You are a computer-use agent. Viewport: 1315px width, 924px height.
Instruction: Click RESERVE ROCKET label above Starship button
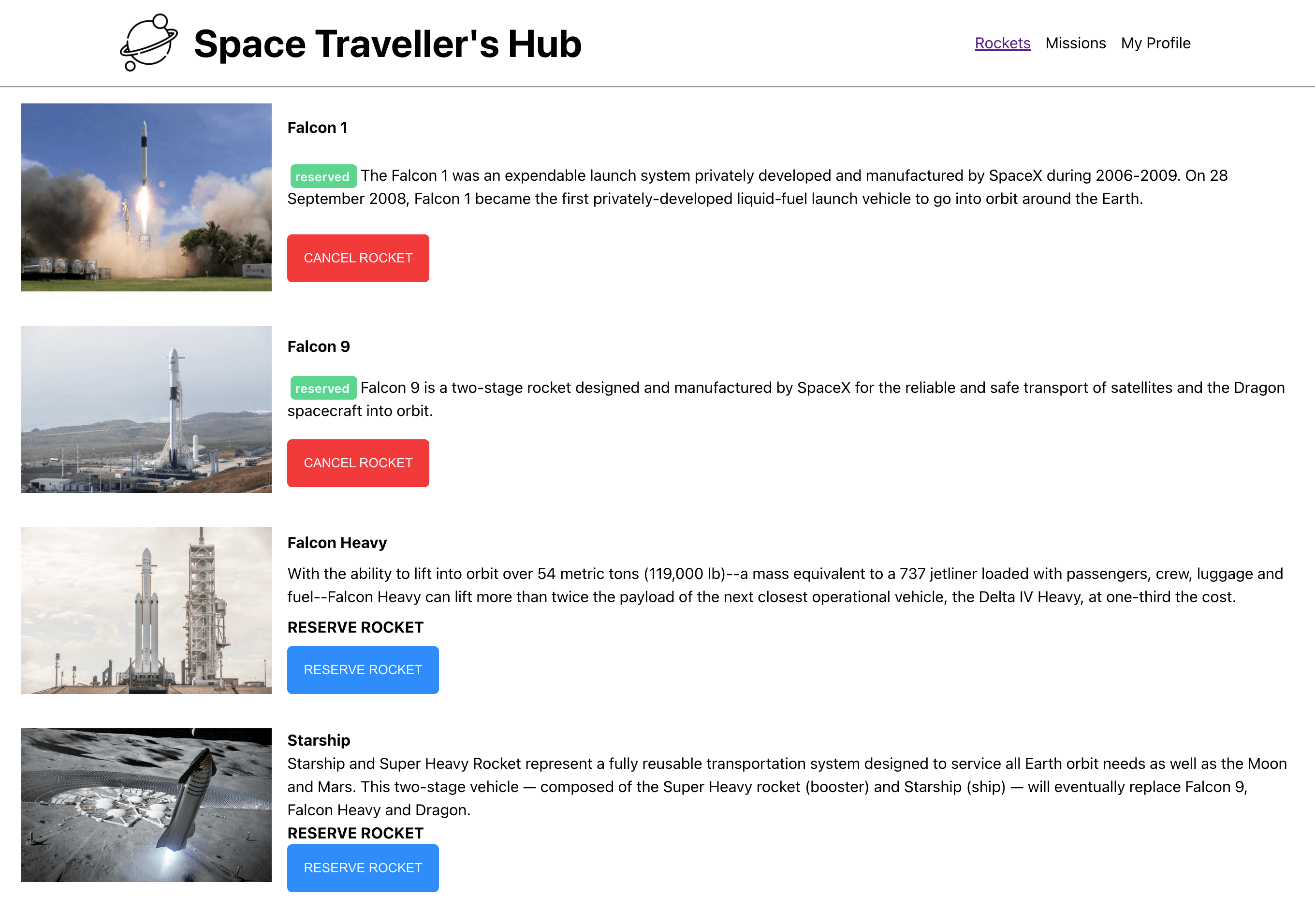click(x=355, y=833)
